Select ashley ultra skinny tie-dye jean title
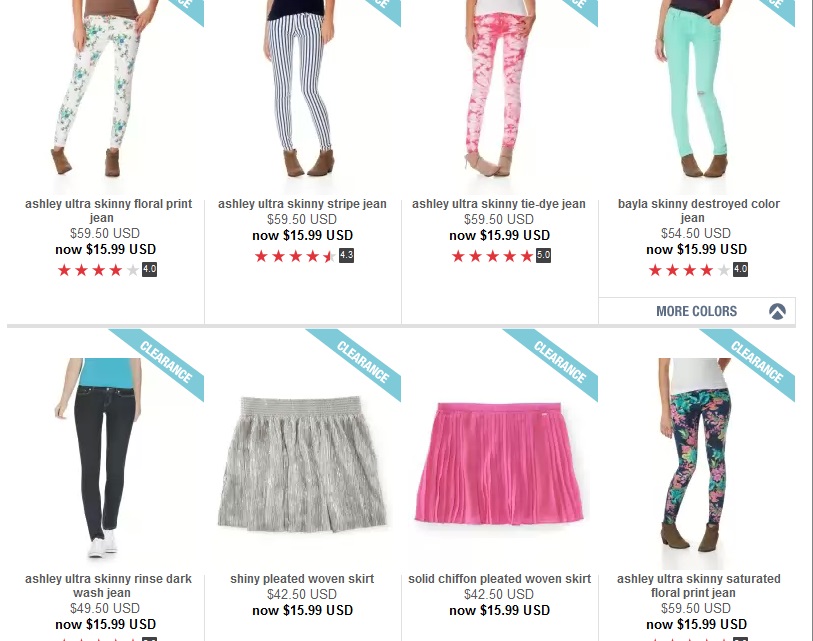The height and width of the screenshot is (641, 813). pyautogui.click(x=499, y=204)
